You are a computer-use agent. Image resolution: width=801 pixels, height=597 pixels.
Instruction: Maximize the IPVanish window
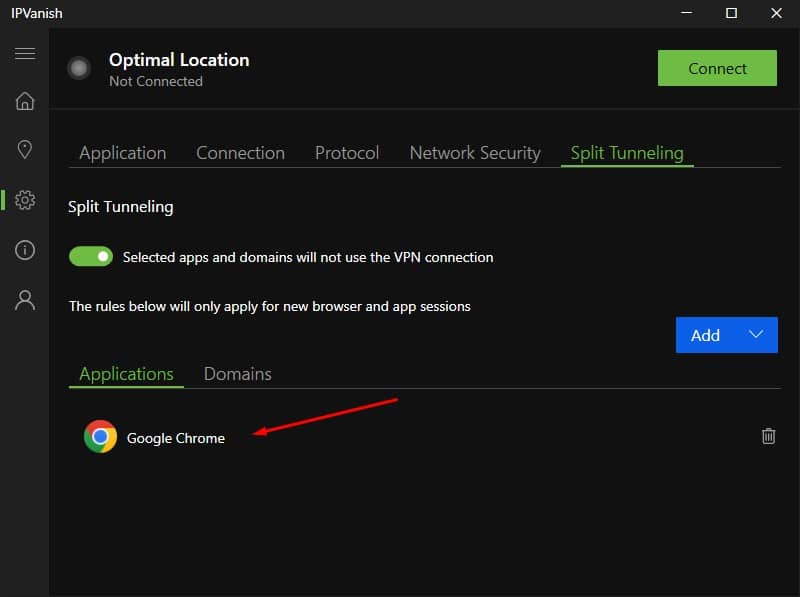pyautogui.click(x=732, y=13)
